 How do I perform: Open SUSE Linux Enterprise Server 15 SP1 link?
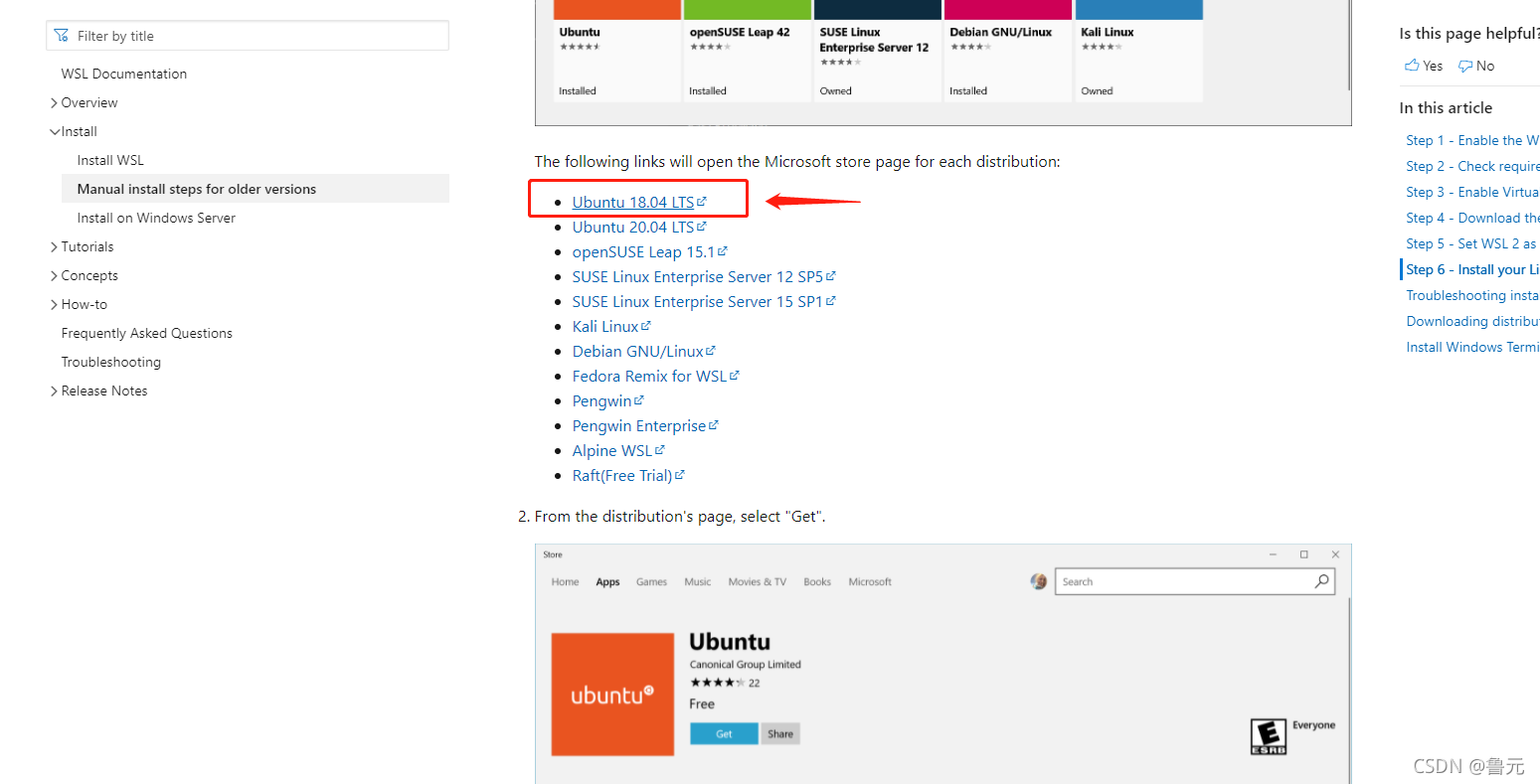(698, 301)
